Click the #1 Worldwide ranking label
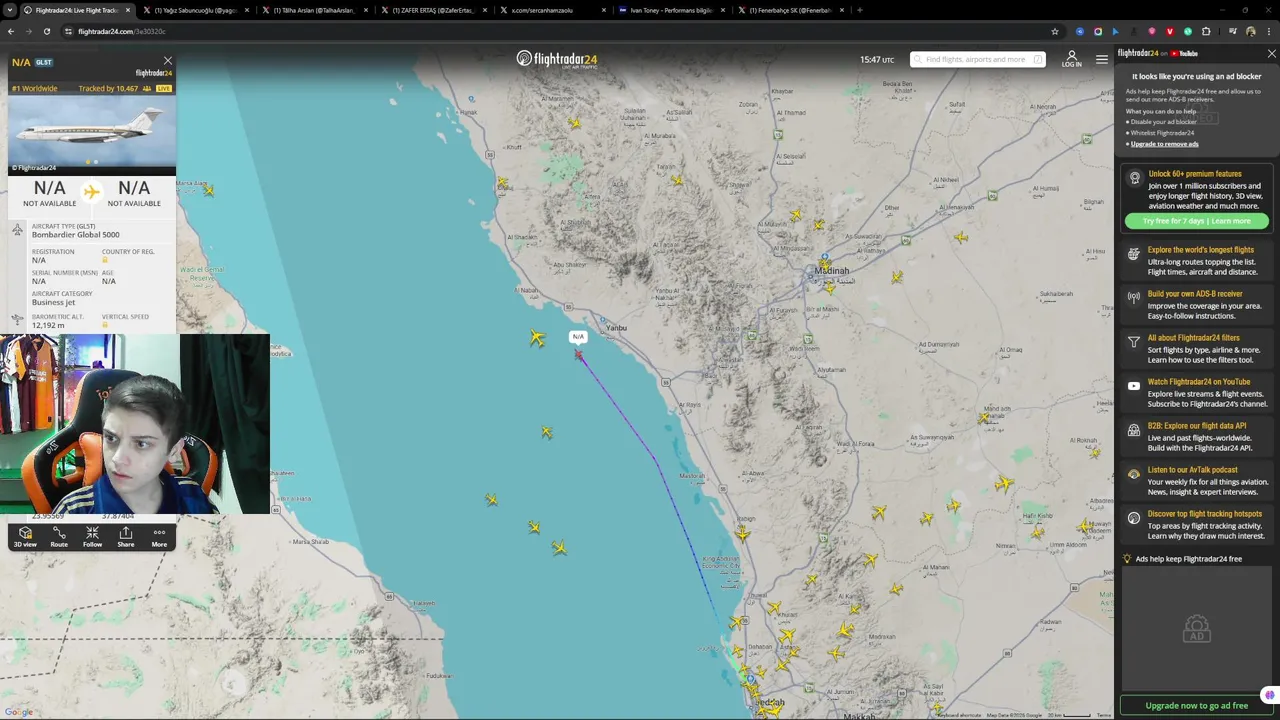 pyautogui.click(x=35, y=88)
